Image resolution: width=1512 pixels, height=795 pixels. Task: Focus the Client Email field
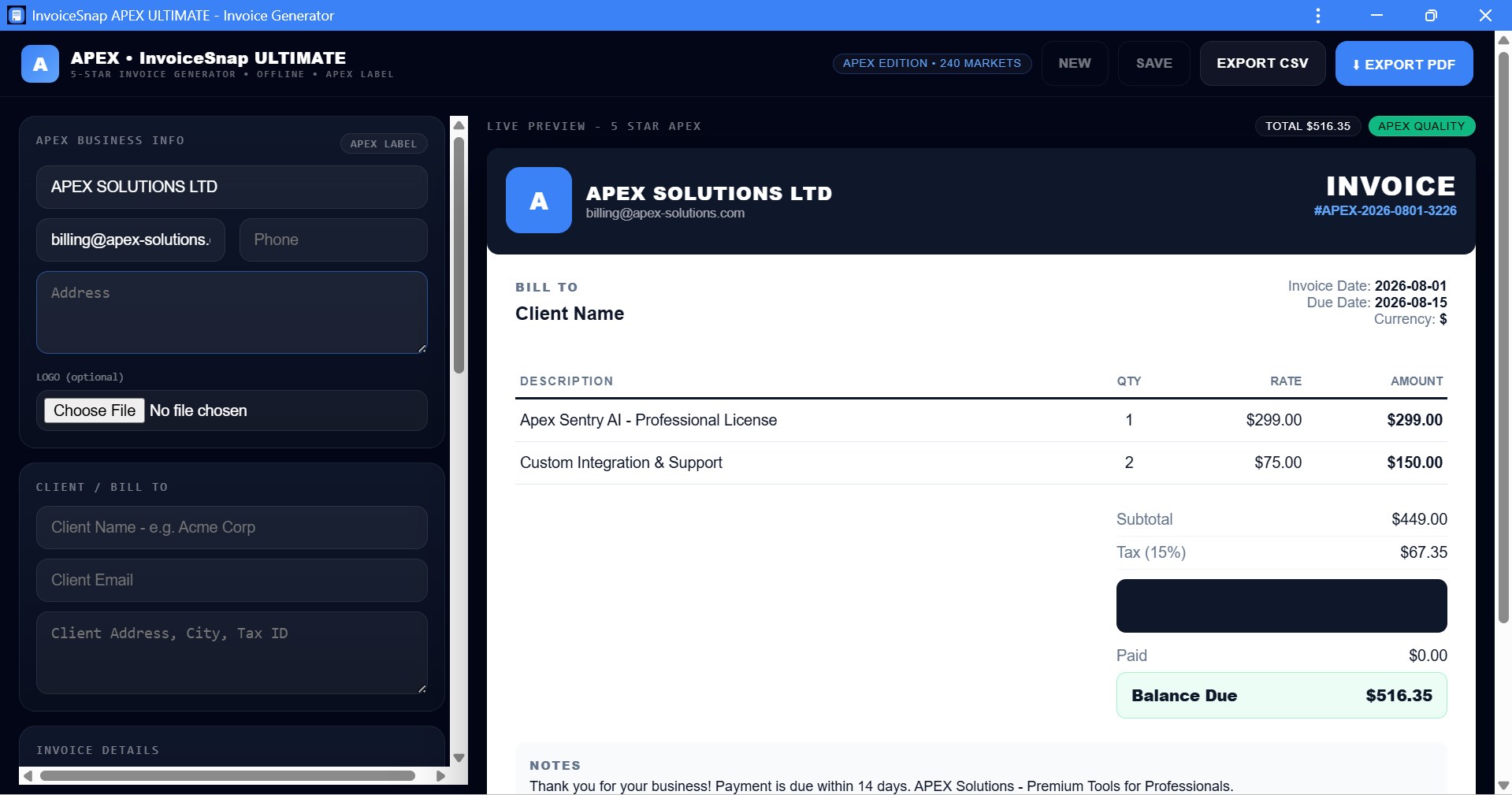[x=232, y=580]
